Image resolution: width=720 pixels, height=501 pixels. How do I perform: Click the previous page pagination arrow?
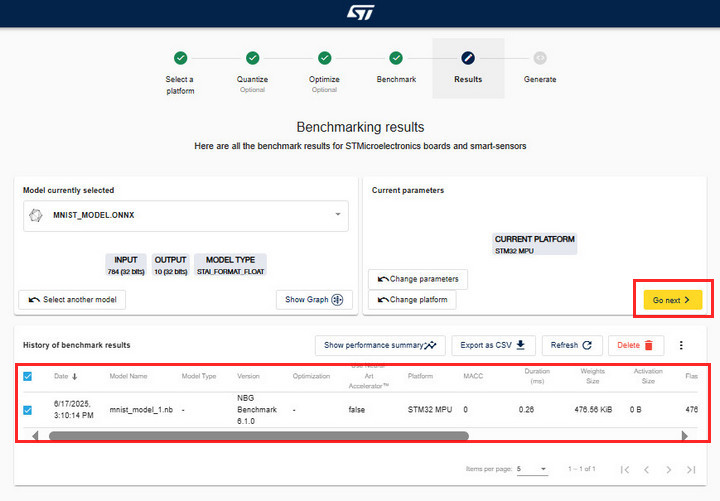pyautogui.click(x=647, y=469)
